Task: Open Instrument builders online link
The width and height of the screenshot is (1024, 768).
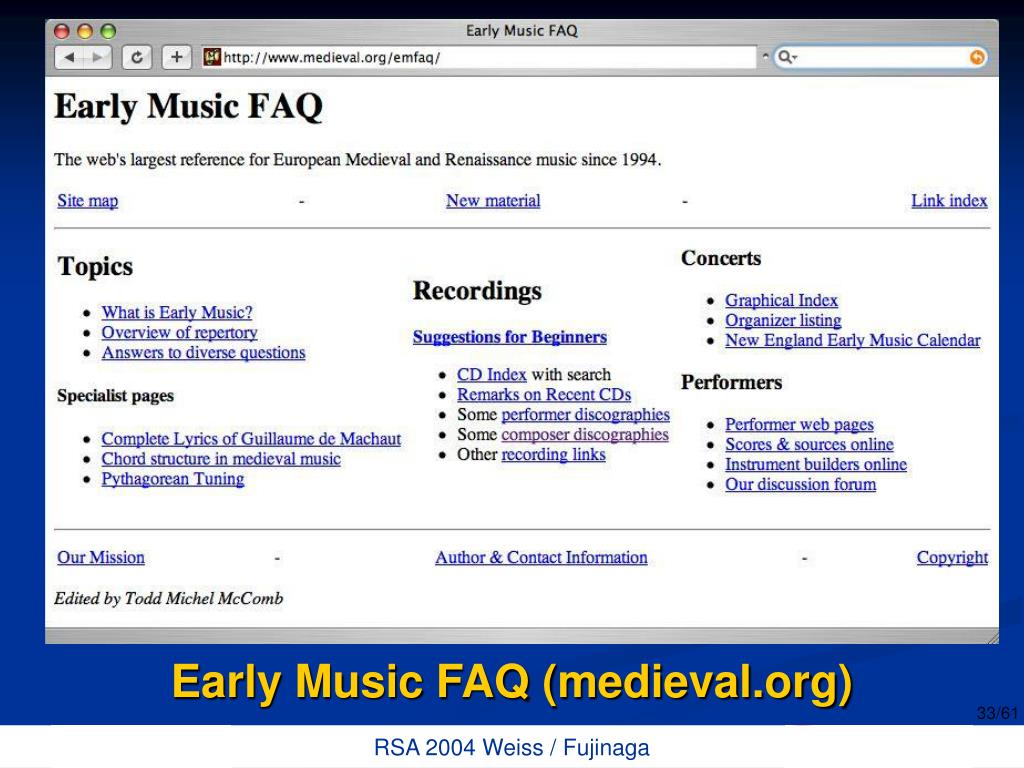Action: (816, 464)
